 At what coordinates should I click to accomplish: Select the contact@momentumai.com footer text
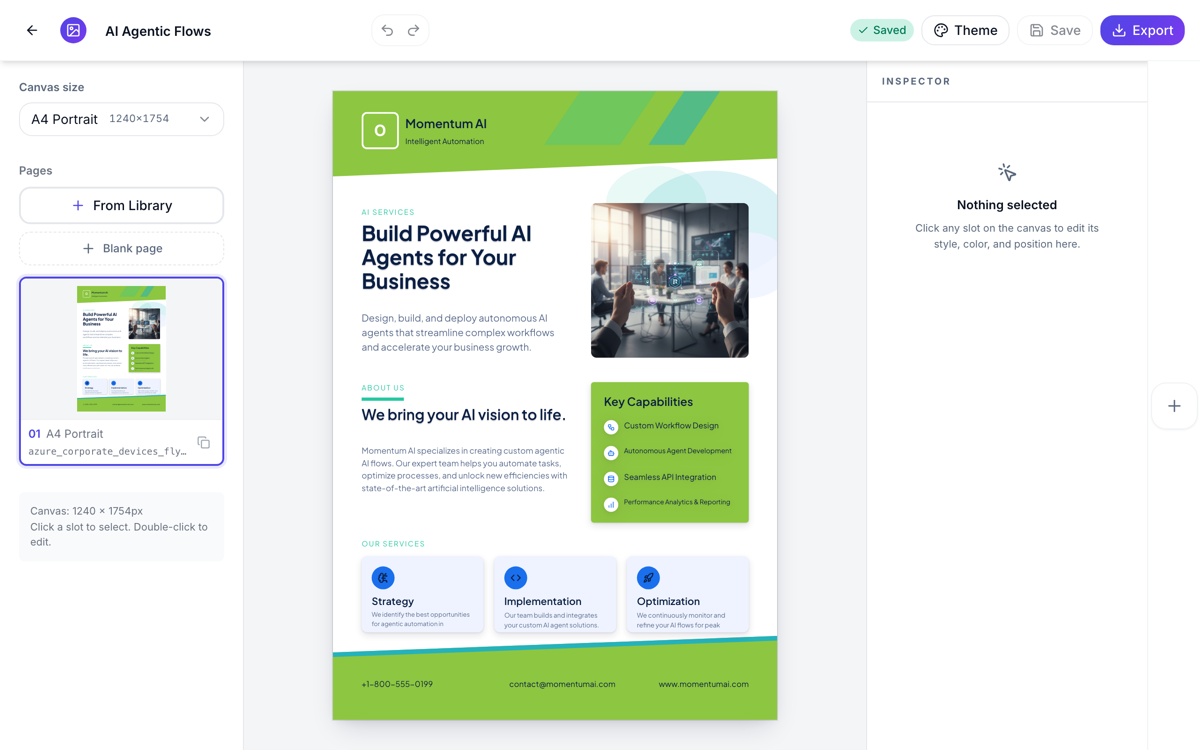pyautogui.click(x=562, y=684)
